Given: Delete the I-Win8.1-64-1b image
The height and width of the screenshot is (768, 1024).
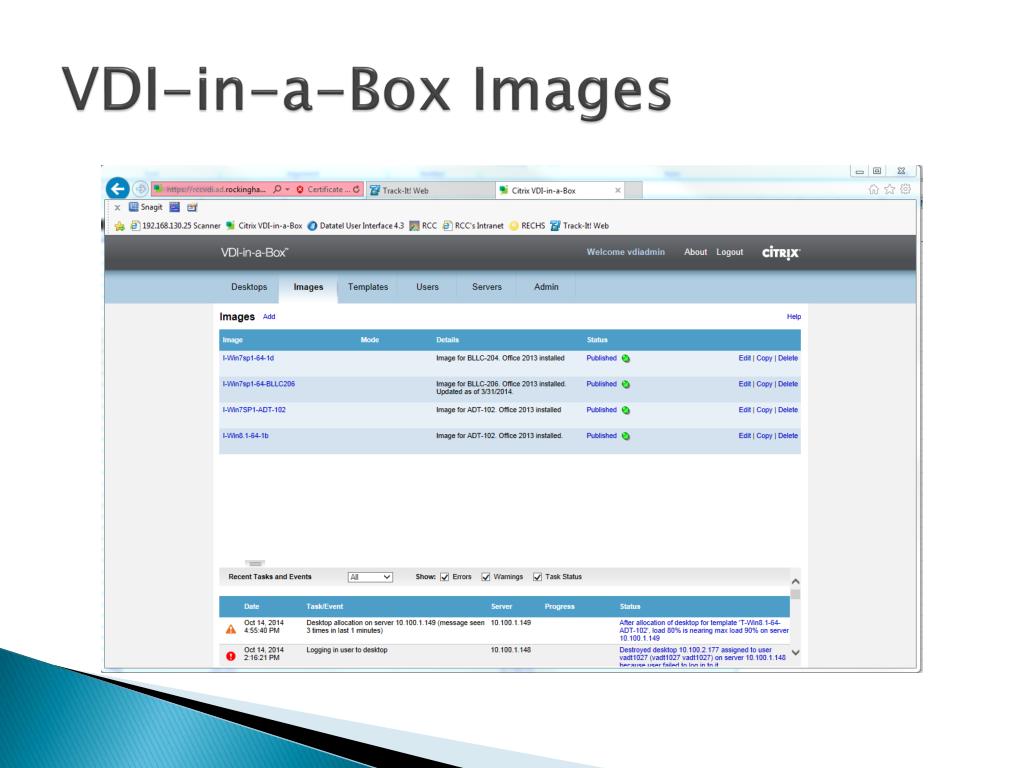Looking at the screenshot, I should pyautogui.click(x=788, y=436).
